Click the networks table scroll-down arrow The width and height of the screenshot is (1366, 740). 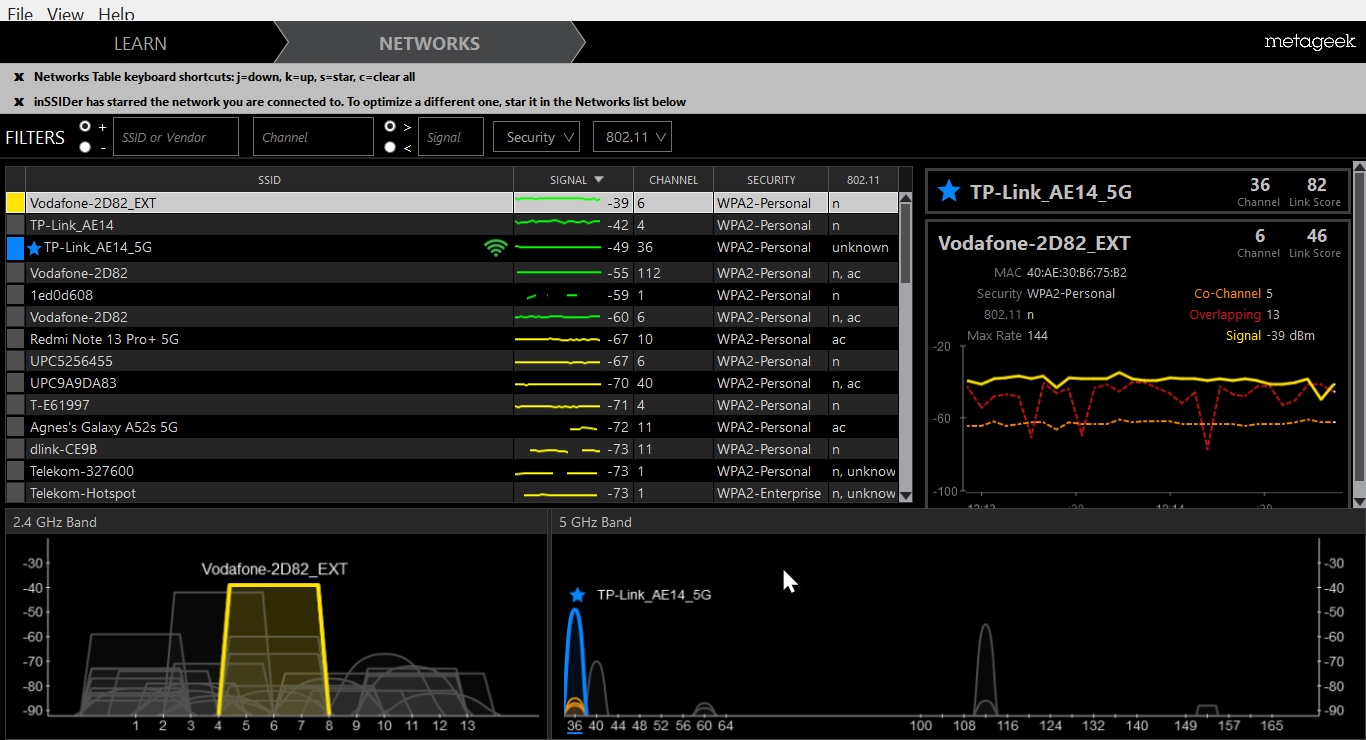906,495
